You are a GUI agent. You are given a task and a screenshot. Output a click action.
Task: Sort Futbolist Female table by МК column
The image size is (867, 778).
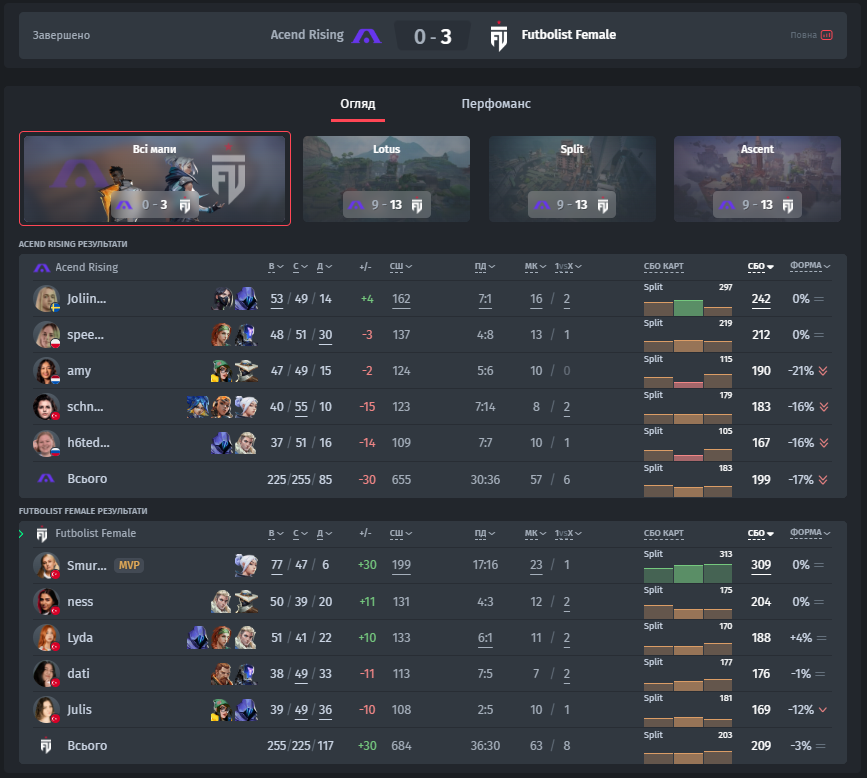tap(535, 534)
